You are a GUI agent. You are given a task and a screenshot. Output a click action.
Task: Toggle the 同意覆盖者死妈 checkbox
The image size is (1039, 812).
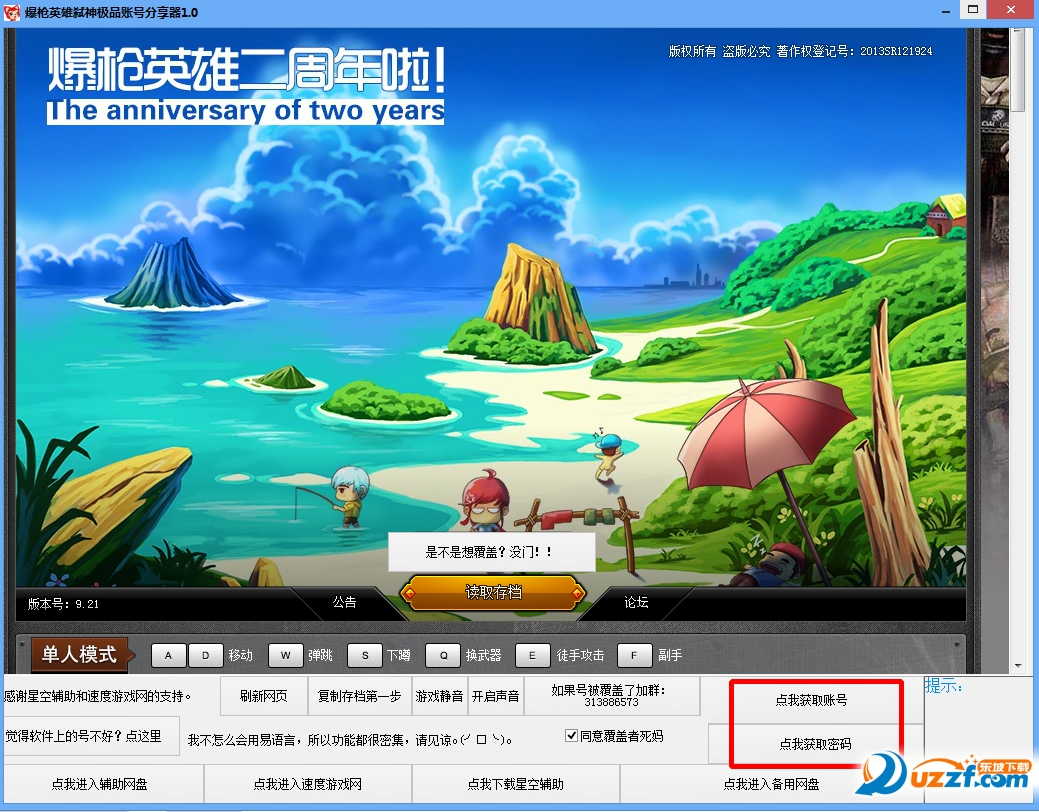point(571,736)
